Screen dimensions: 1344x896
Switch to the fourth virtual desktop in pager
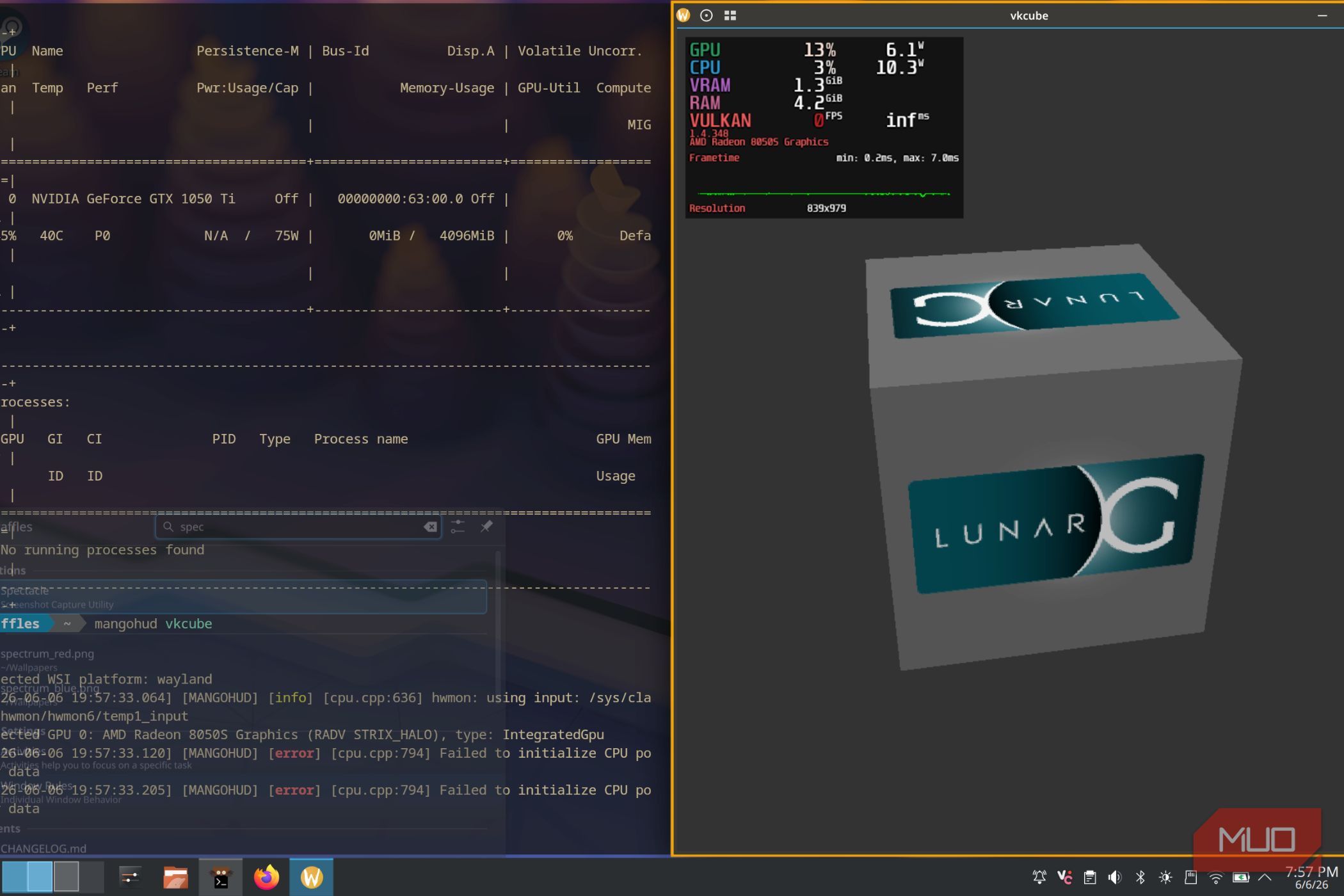92,877
